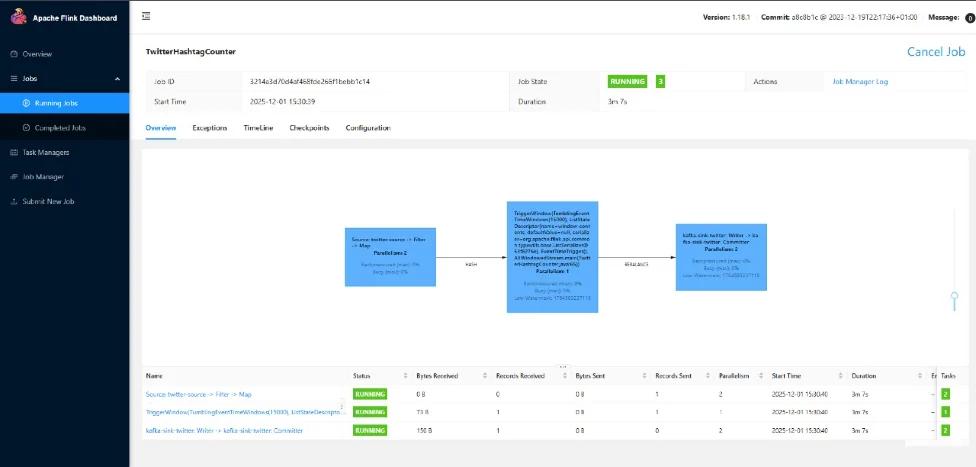Open the TimeLine tab
The height and width of the screenshot is (467, 976).
(258, 128)
